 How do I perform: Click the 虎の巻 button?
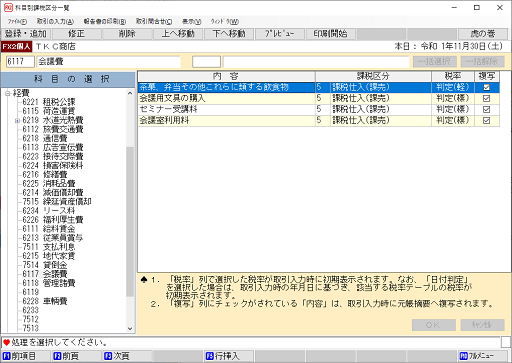click(x=483, y=34)
